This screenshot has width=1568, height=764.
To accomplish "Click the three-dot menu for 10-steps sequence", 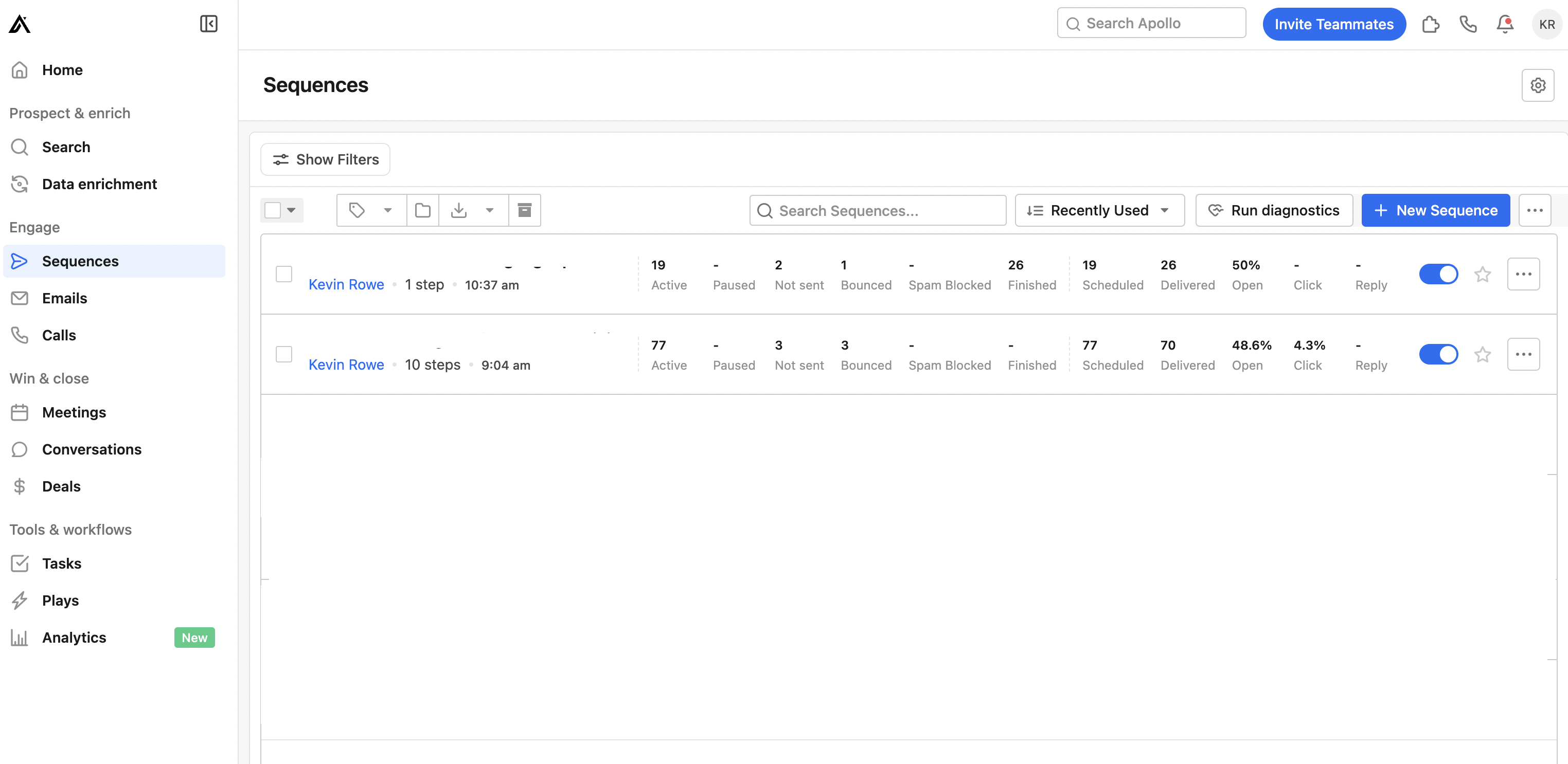I will click(x=1523, y=354).
